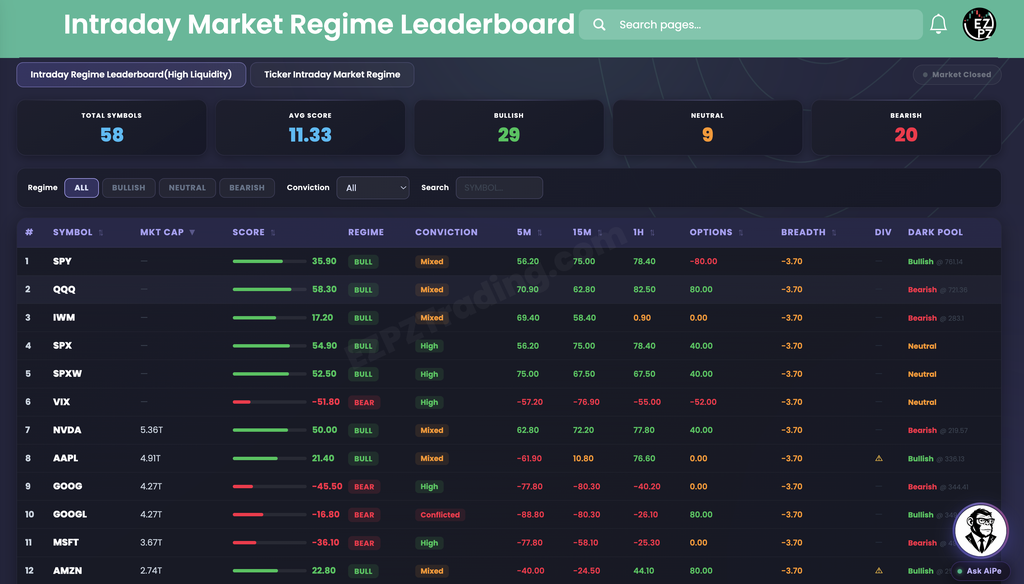Viewport: 1024px width, 584px height.
Task: Select the NVDA row symbol
Action: pyautogui.click(x=67, y=430)
